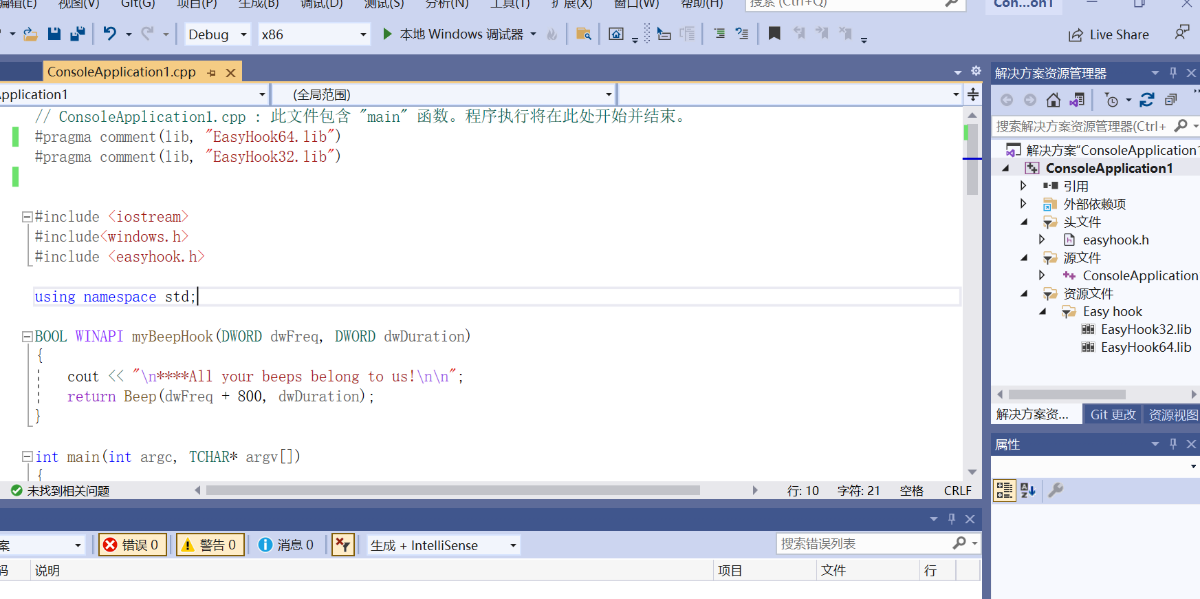Collapse the Easy hook folder
This screenshot has width=1200, height=599.
click(x=1042, y=312)
